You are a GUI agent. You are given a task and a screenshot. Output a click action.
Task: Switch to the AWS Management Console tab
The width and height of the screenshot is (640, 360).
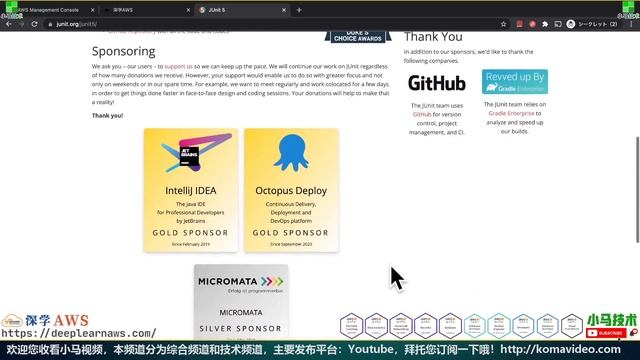[x=48, y=10]
